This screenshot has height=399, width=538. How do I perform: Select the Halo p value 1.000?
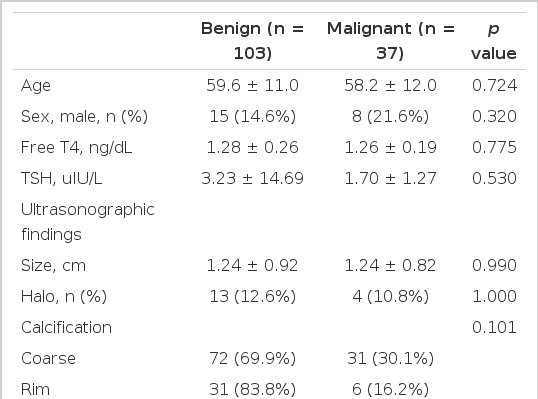[x=494, y=296]
